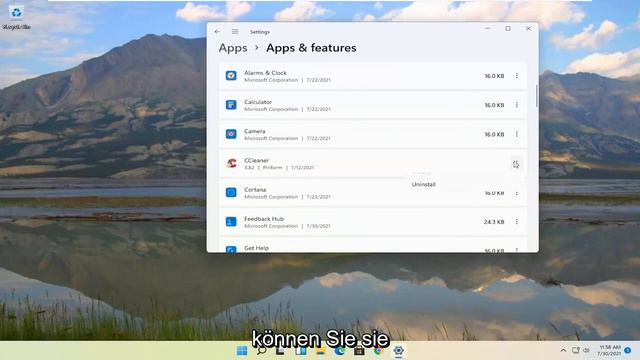Click the Settings window title text

[x=260, y=32]
